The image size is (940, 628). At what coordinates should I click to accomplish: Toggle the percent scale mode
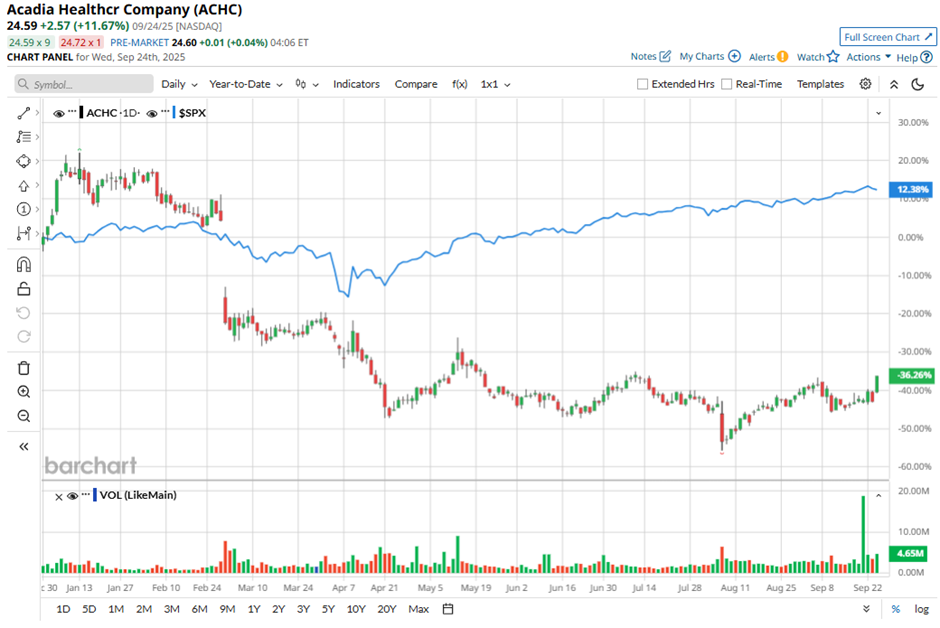[896, 609]
